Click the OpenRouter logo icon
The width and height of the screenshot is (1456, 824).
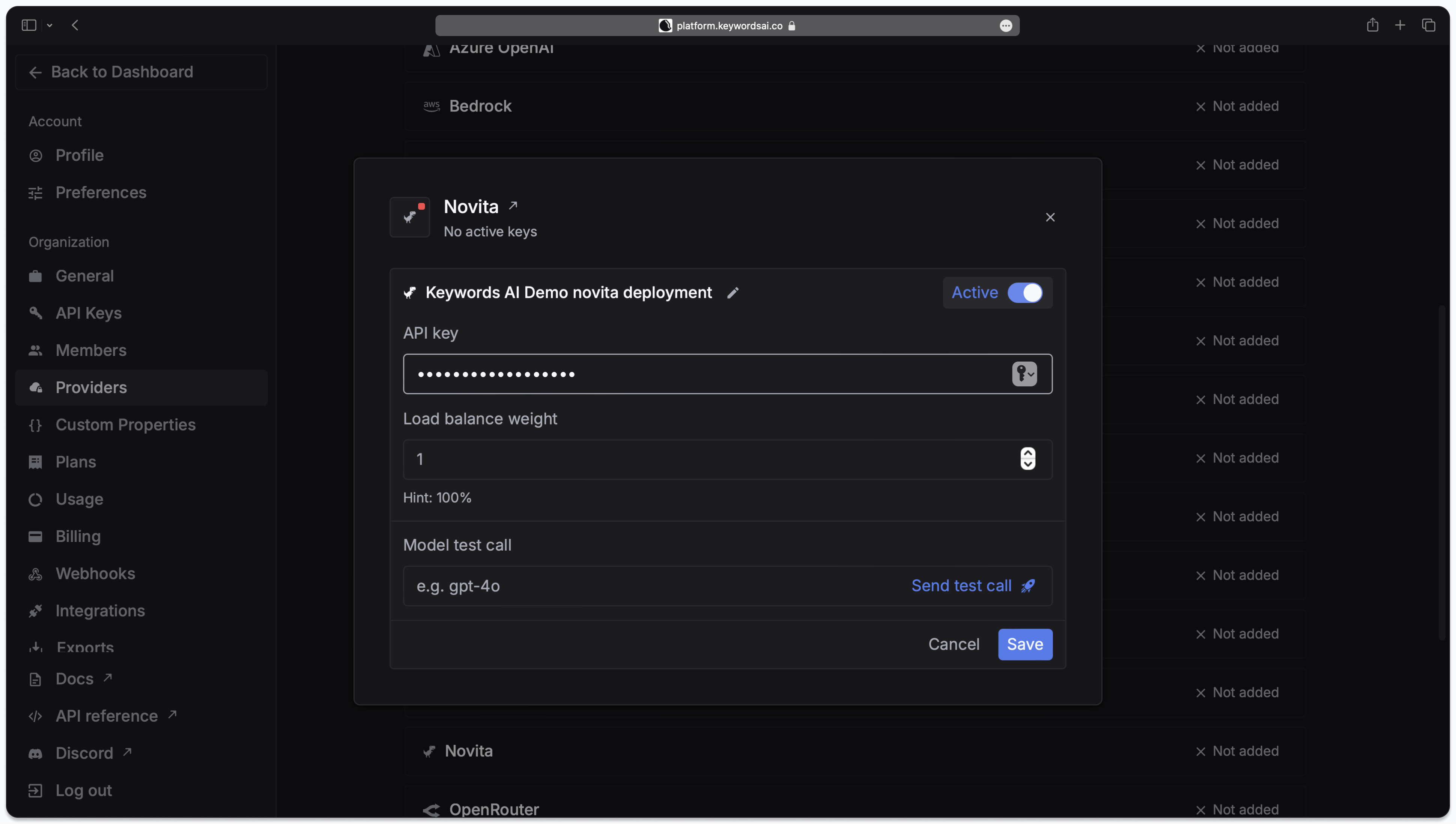tap(432, 810)
